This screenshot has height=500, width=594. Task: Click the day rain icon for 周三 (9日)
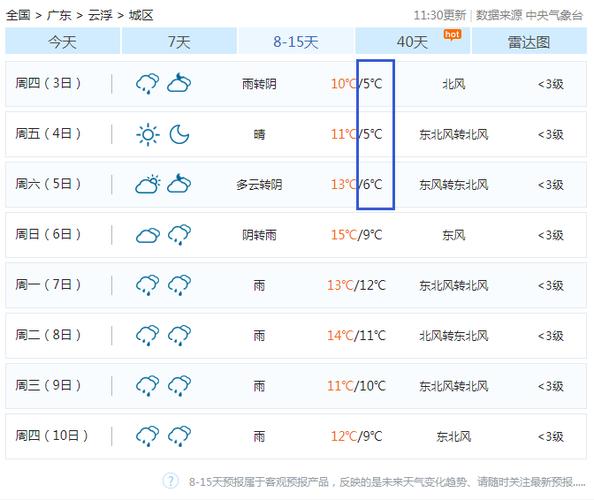coord(147,386)
